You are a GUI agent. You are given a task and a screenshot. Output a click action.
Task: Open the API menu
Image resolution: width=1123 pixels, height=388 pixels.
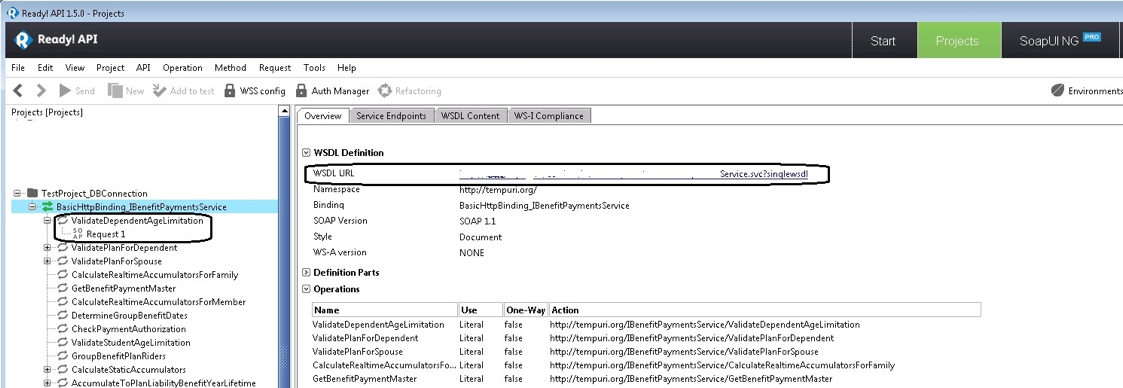143,68
